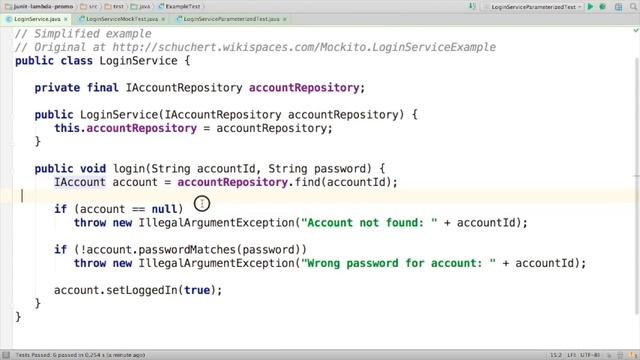This screenshot has height=360, width=640.
Task: Switch to LoginServiceMockTest.java tab
Action: pyautogui.click(x=122, y=19)
